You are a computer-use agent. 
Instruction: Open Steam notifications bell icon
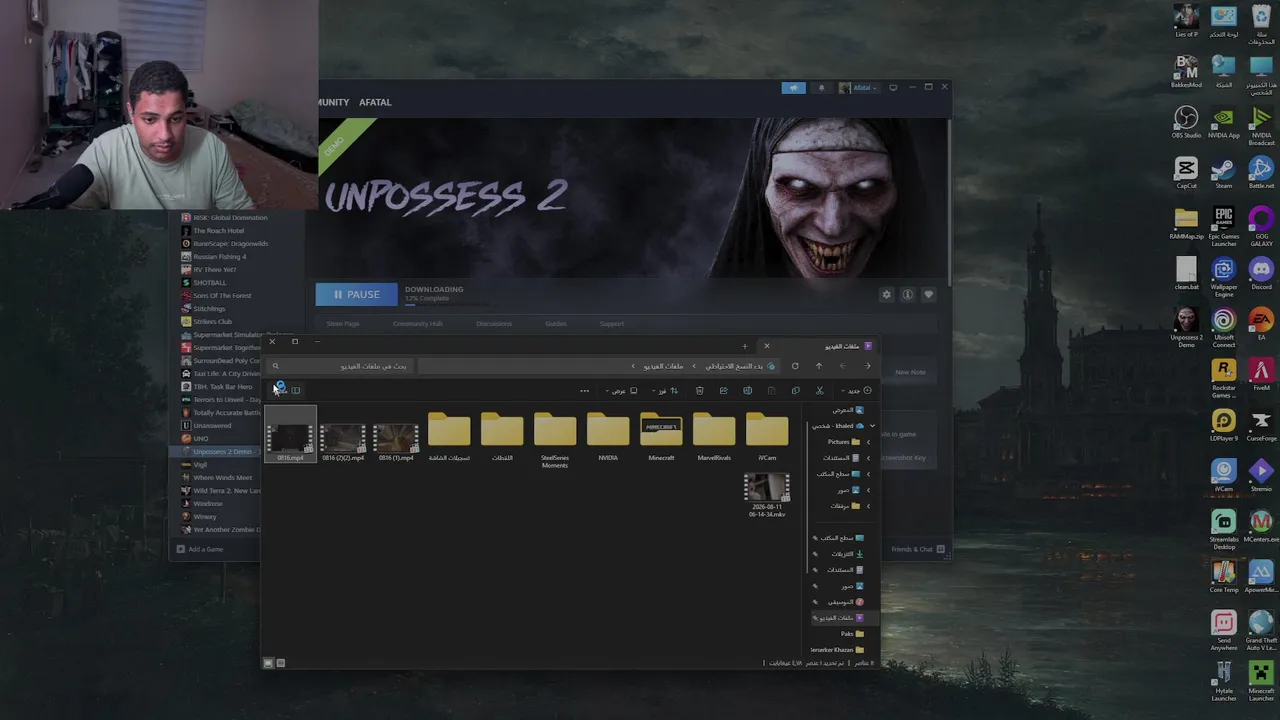[821, 88]
